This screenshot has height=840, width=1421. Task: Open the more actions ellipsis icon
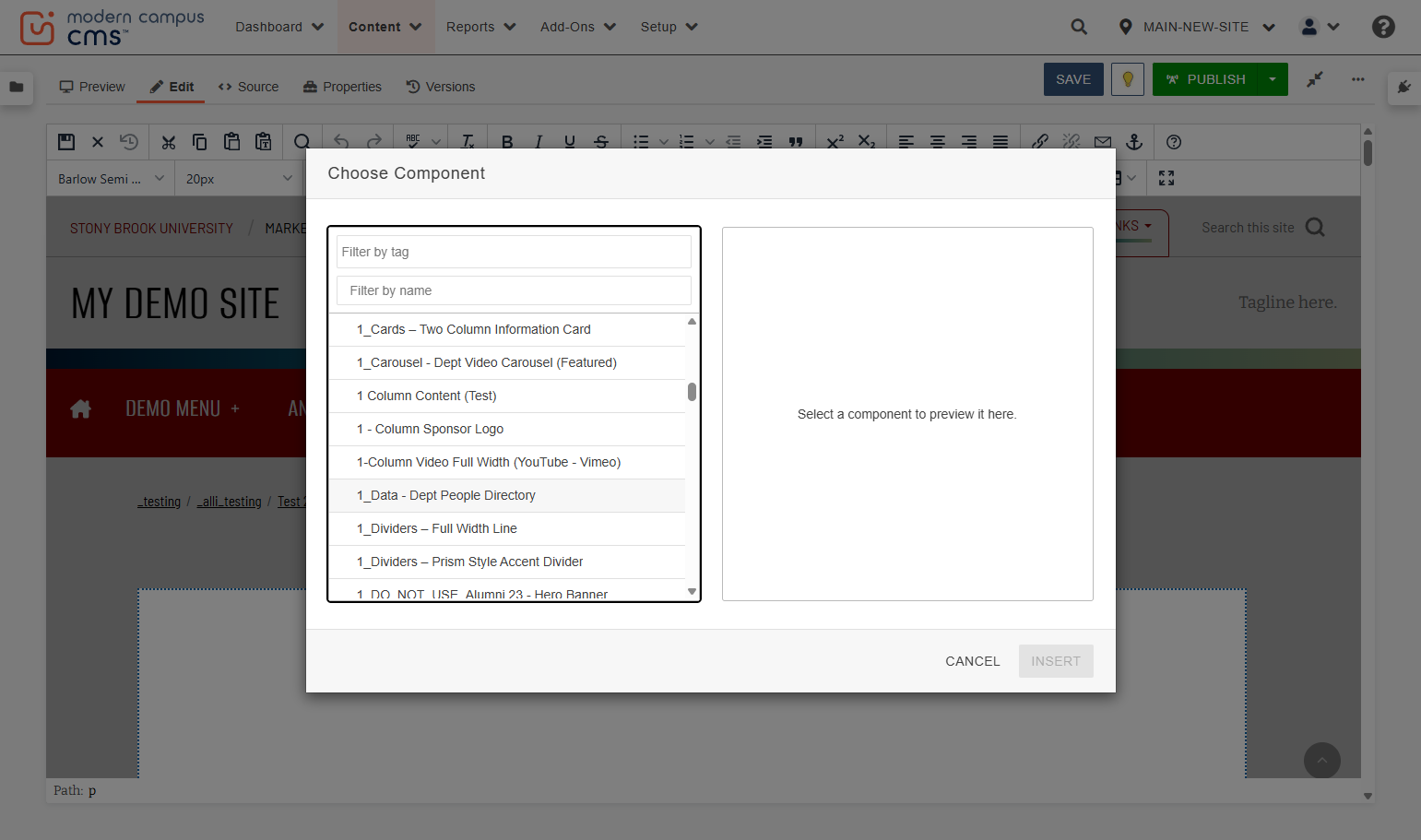1358,79
